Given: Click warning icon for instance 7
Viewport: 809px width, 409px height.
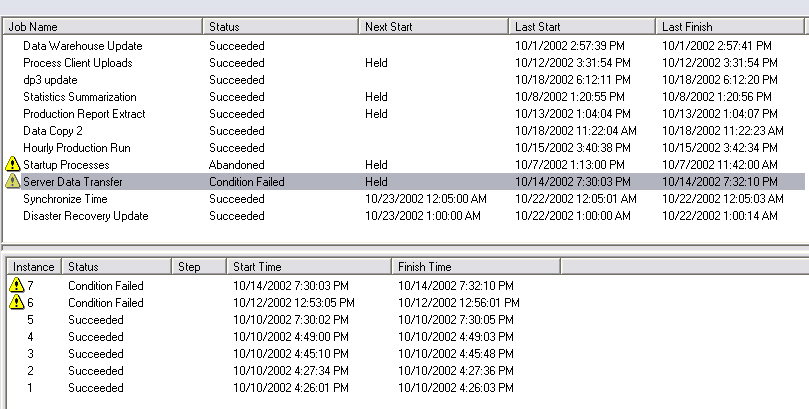Looking at the screenshot, I should 17,285.
